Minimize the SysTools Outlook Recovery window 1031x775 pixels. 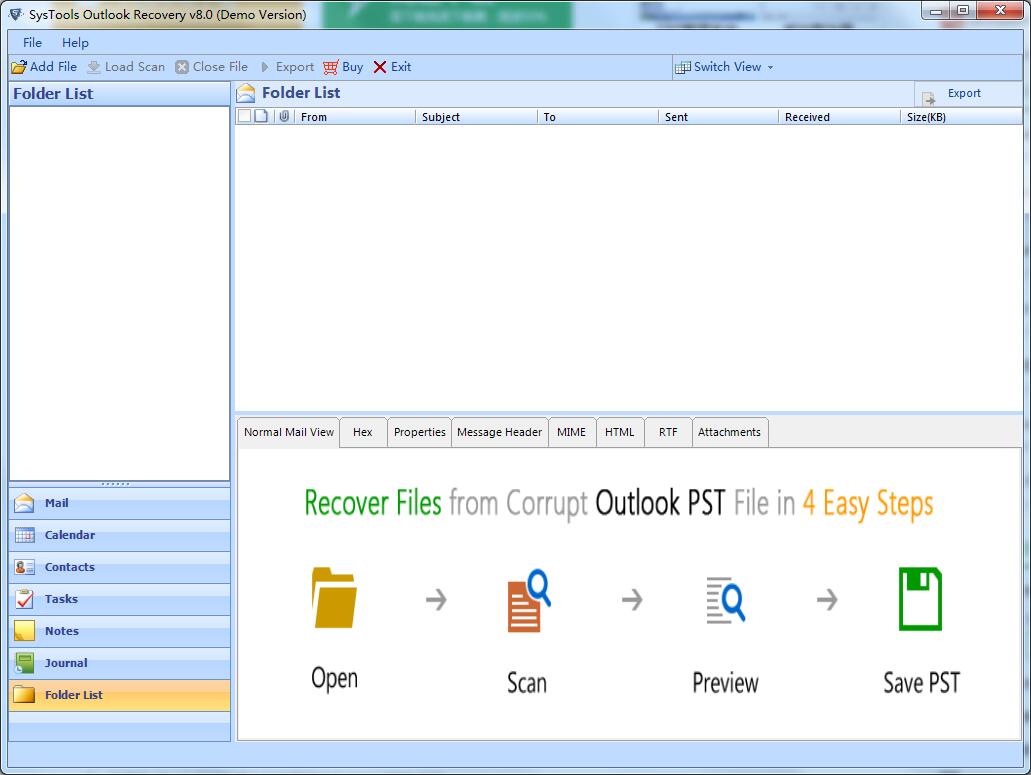[936, 10]
